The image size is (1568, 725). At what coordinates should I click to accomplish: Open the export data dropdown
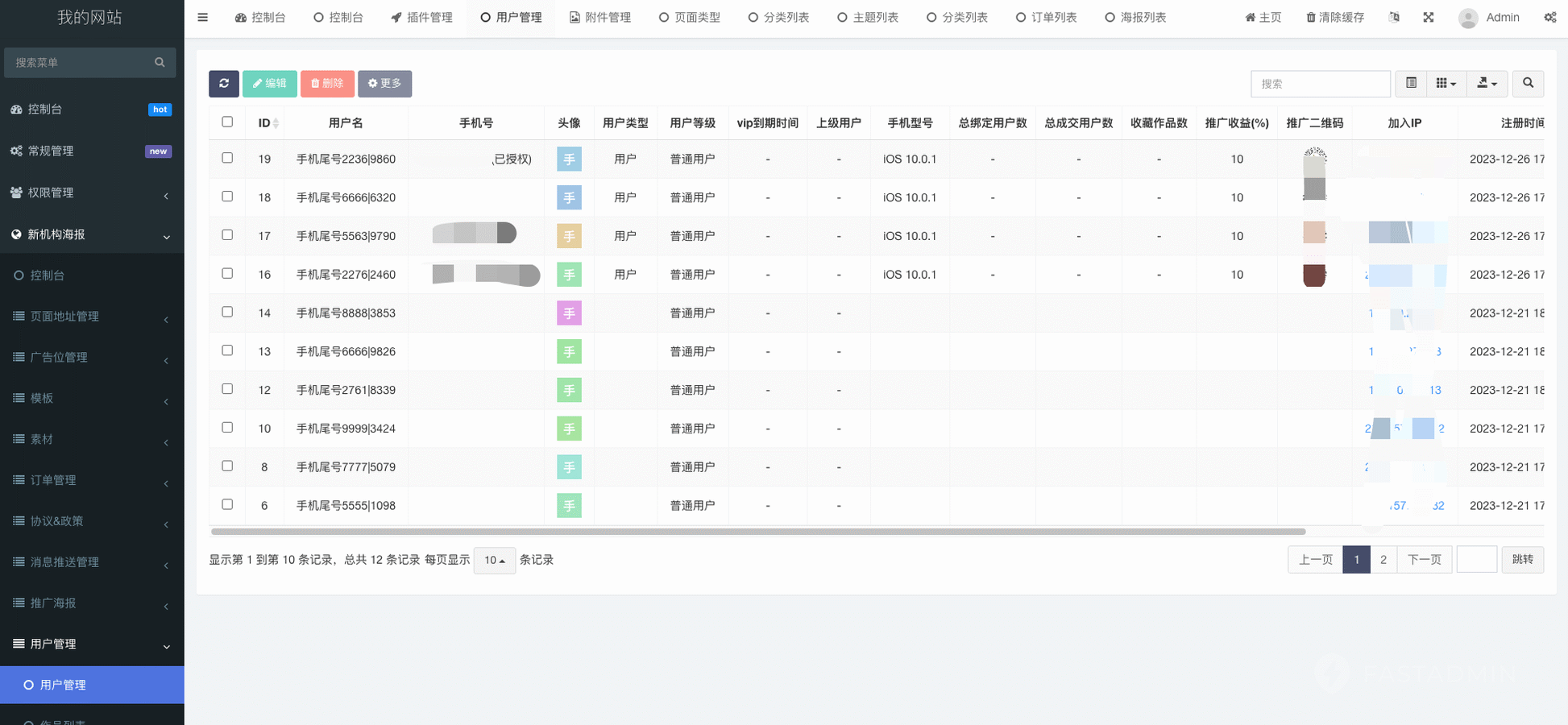click(1487, 83)
